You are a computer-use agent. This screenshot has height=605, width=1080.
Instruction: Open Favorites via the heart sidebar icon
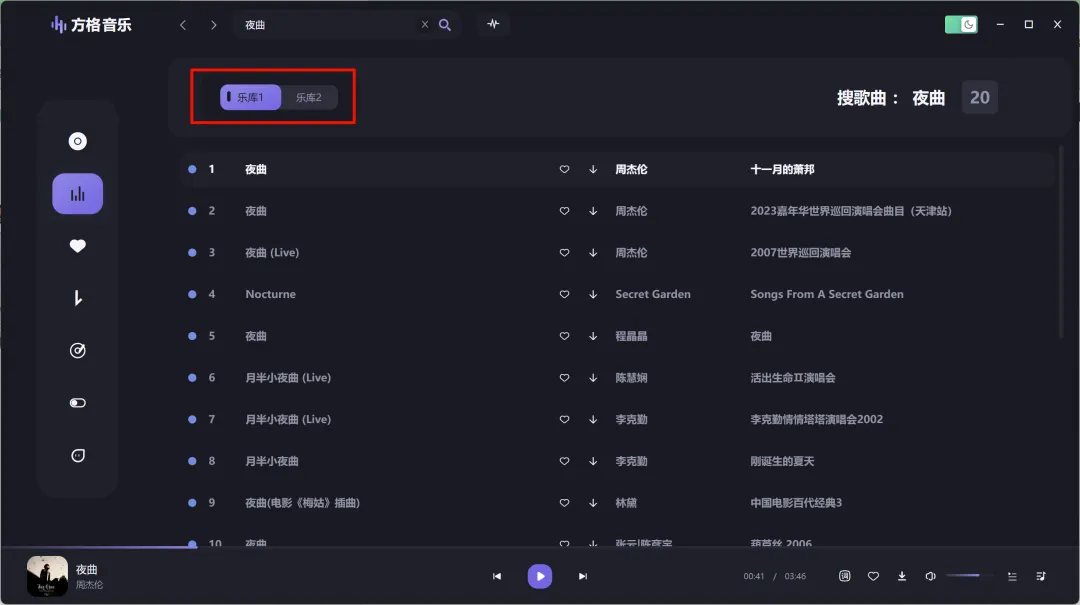click(77, 245)
